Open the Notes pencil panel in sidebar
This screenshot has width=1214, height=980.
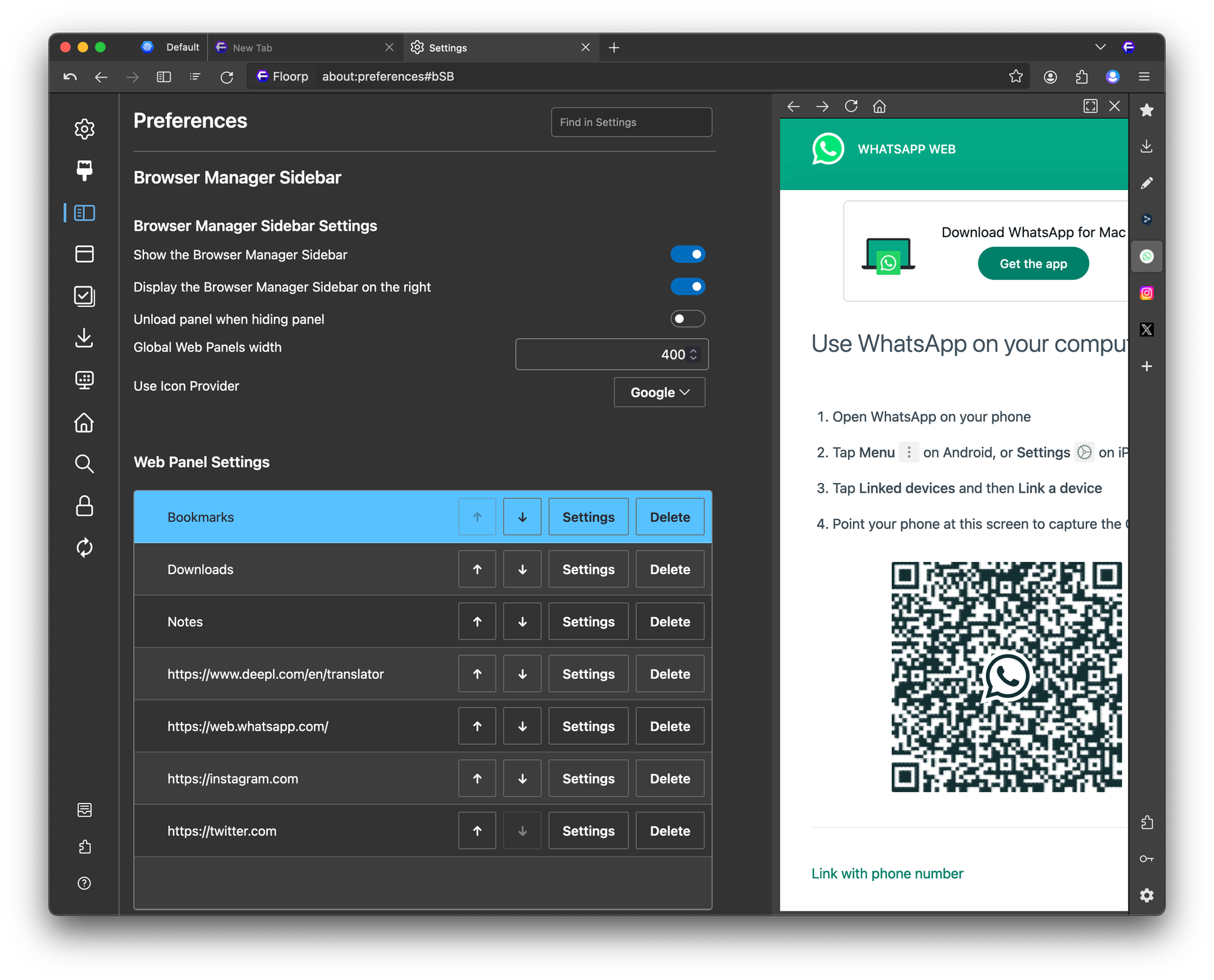(x=1147, y=183)
